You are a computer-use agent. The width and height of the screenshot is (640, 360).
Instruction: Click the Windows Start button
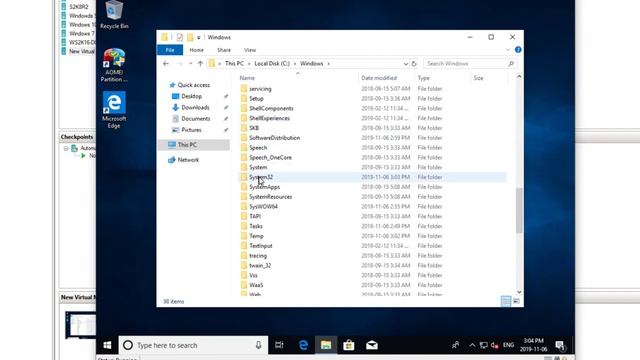(107, 345)
